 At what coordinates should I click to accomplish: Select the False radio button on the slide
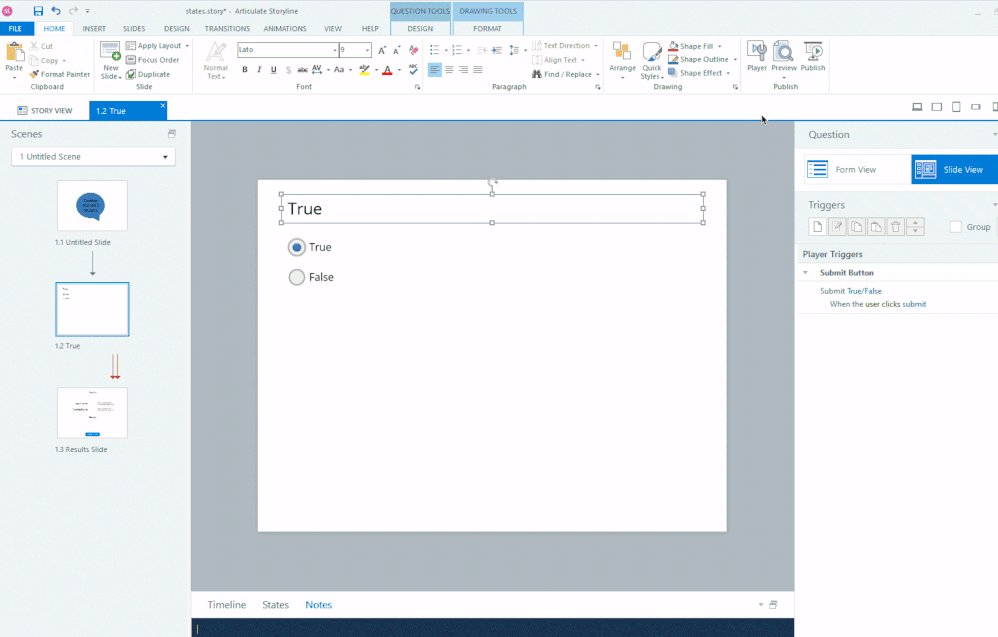297,277
